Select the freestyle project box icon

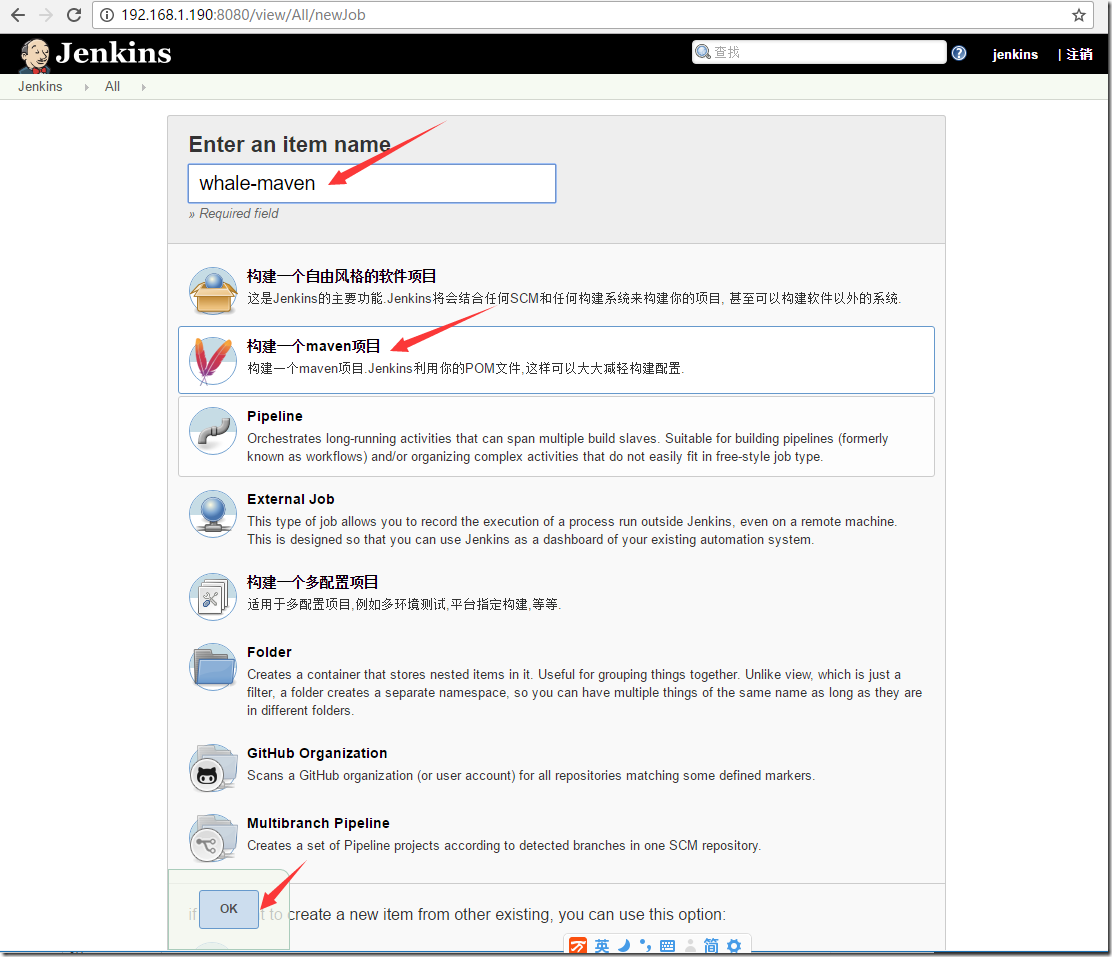pyautogui.click(x=213, y=290)
